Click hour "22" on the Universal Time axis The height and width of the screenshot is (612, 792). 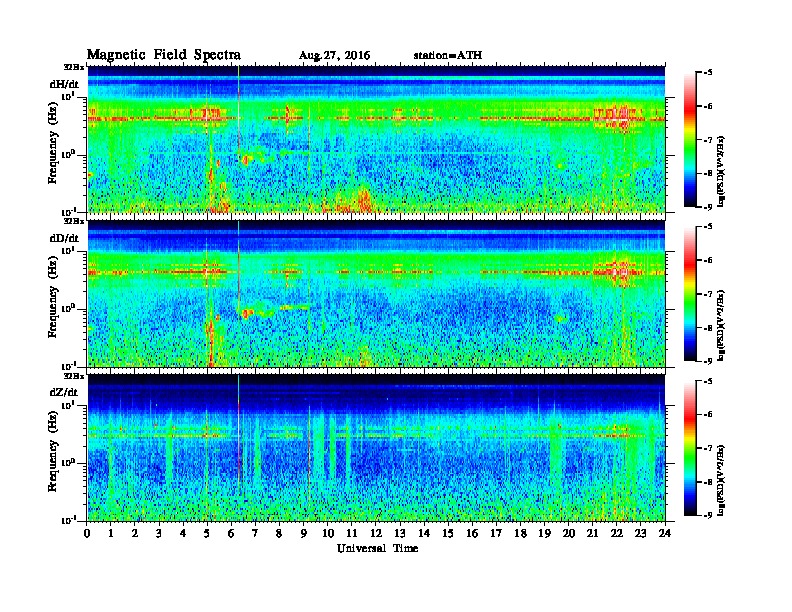coord(617,533)
